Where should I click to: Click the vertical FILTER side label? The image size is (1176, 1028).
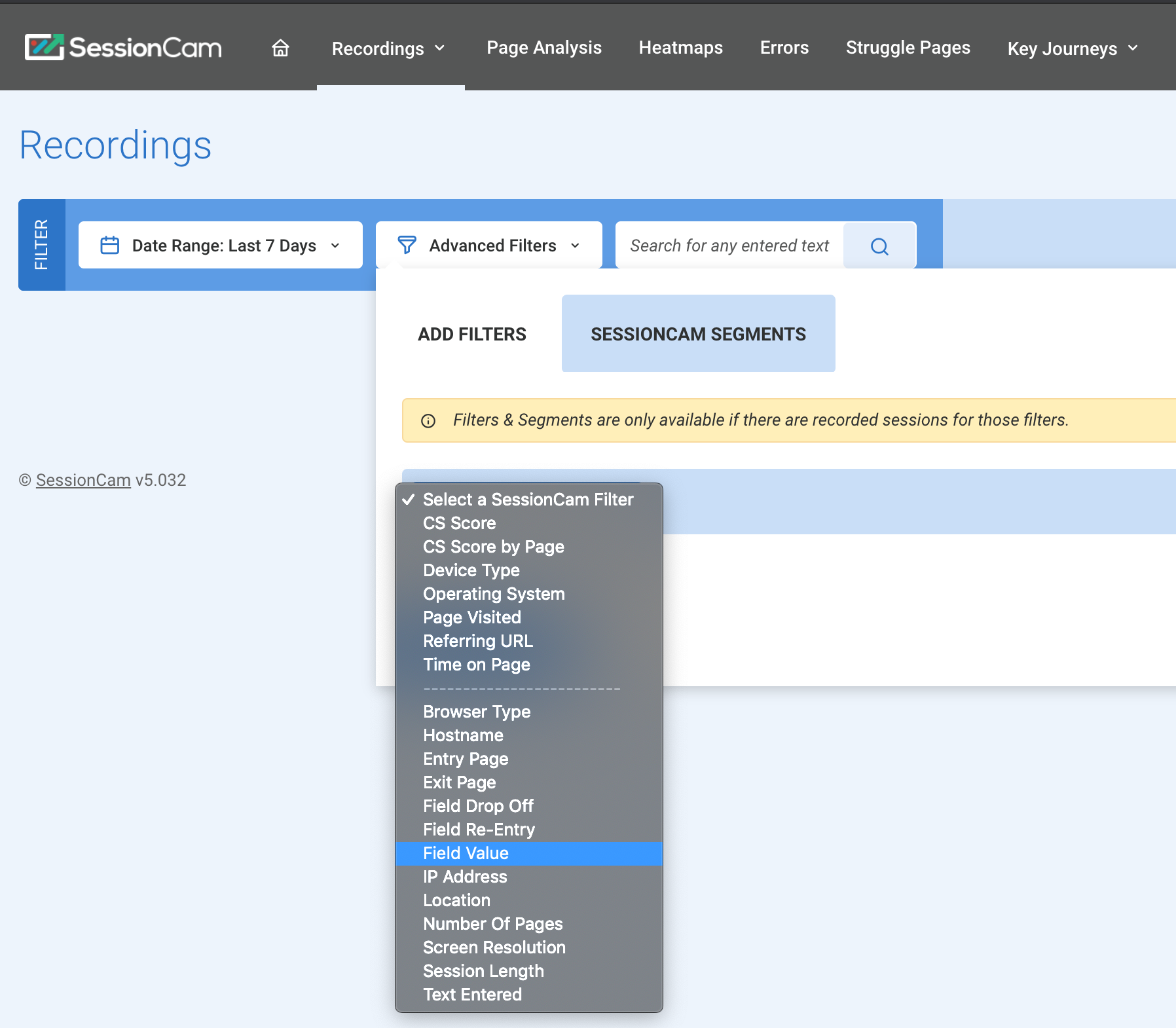[41, 245]
